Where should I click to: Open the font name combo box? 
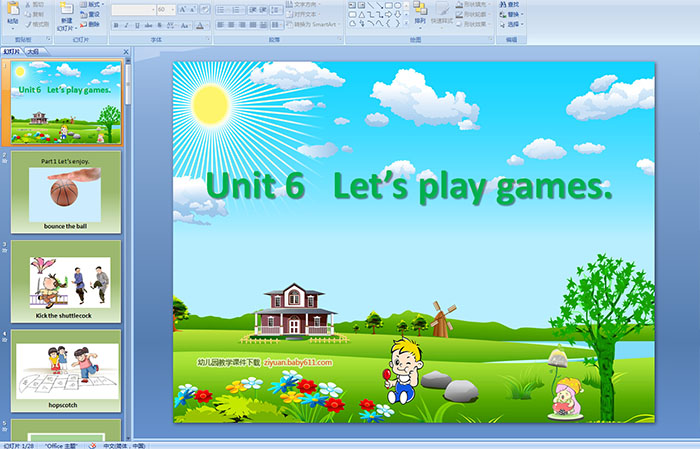click(133, 9)
